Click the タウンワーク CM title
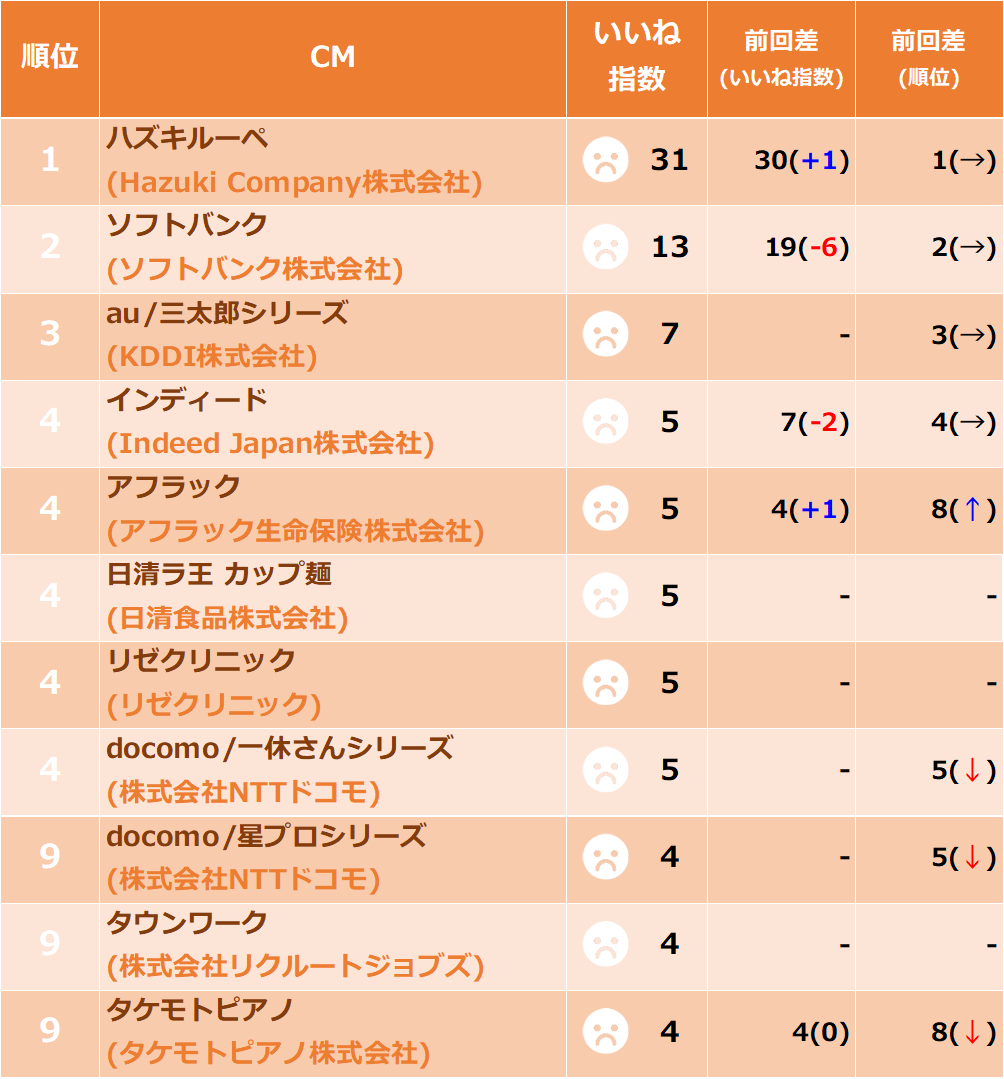This screenshot has height=1079, width=1004. coord(186,923)
